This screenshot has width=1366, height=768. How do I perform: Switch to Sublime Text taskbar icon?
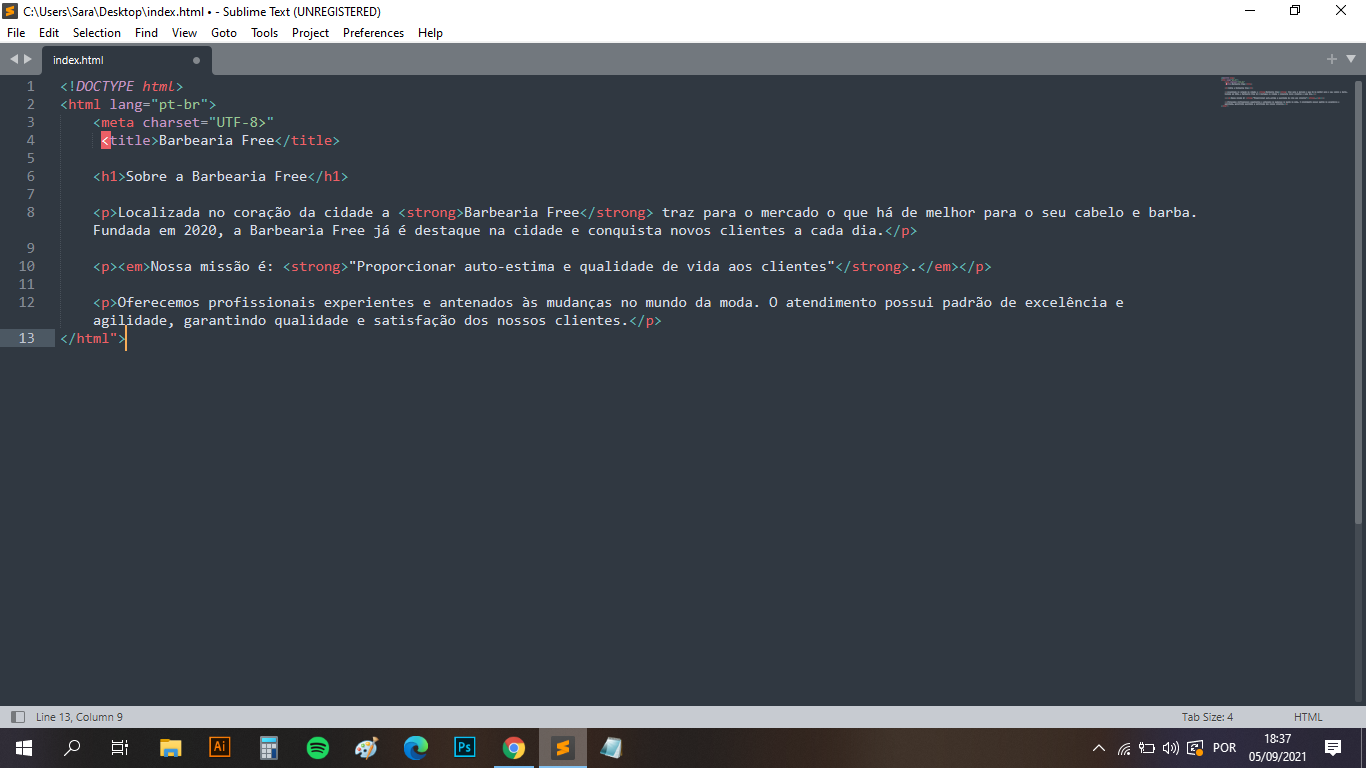563,748
